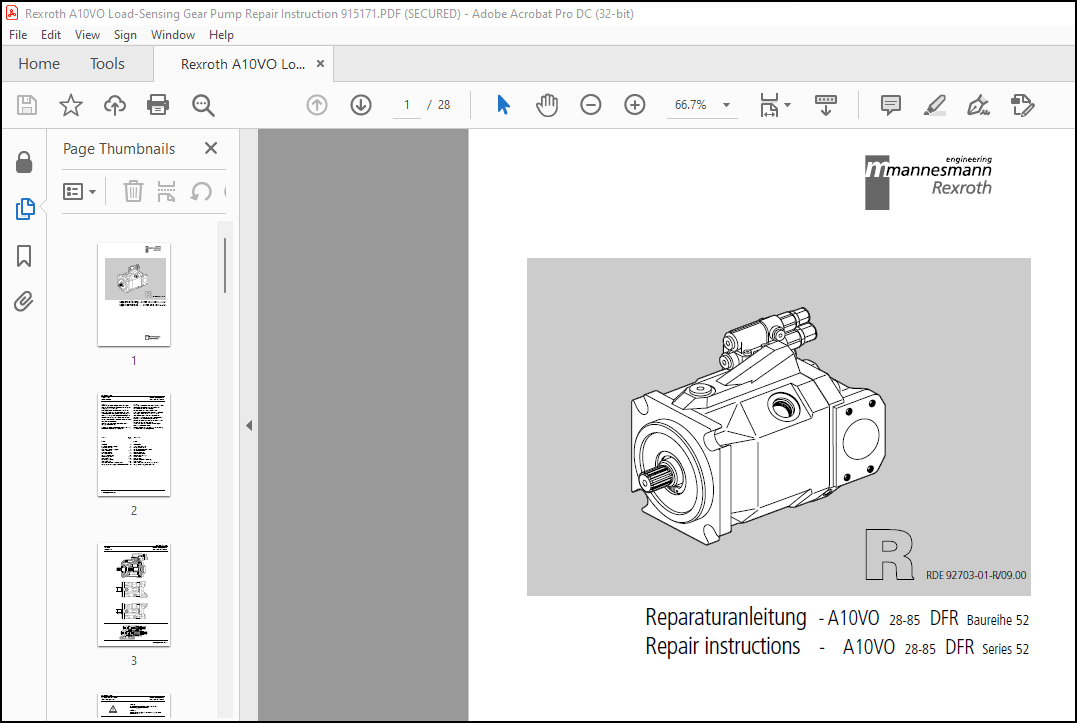Open the Attachments paperclip panel

[x=24, y=301]
